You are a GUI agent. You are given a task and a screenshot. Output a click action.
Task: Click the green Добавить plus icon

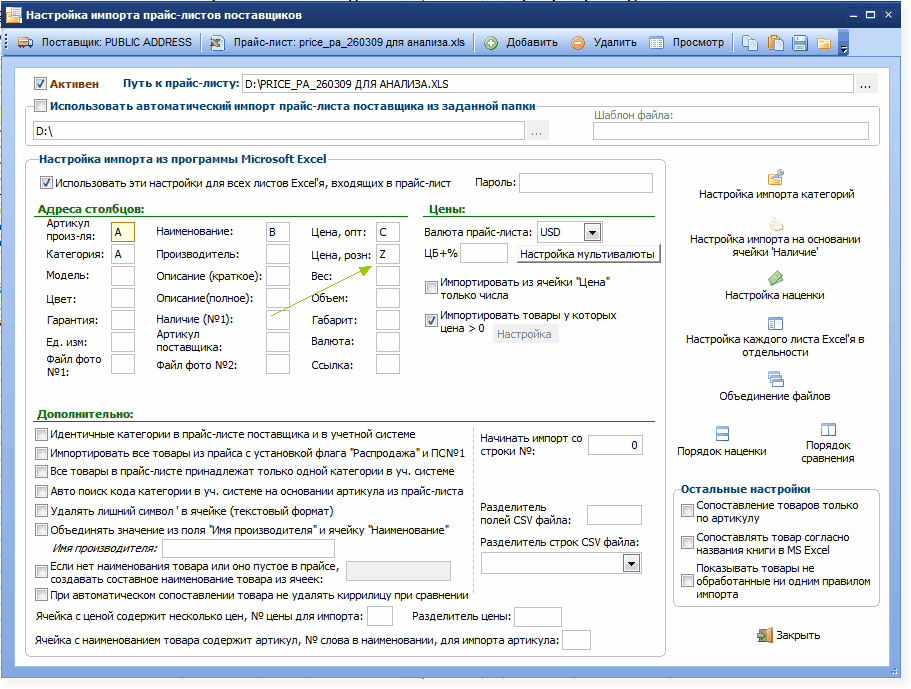491,43
